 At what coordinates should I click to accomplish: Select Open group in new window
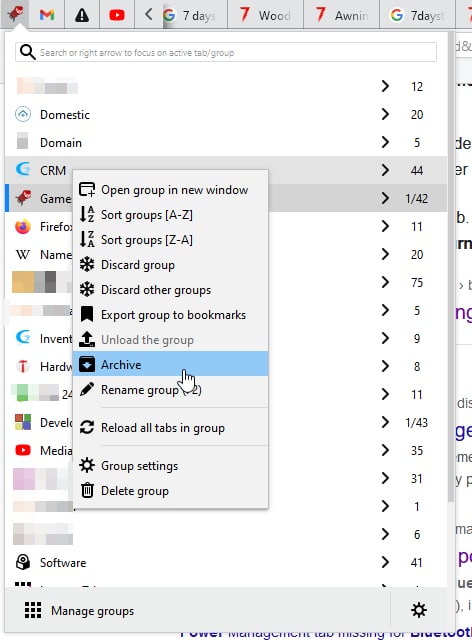coord(171,190)
